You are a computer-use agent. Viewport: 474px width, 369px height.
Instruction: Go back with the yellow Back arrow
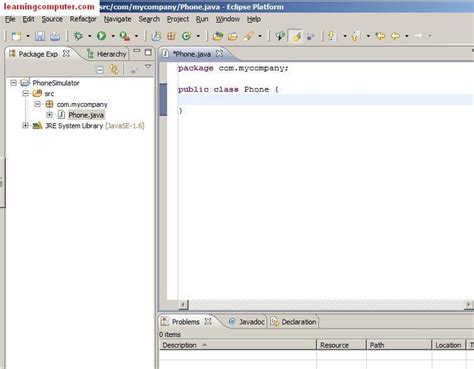click(x=395, y=36)
